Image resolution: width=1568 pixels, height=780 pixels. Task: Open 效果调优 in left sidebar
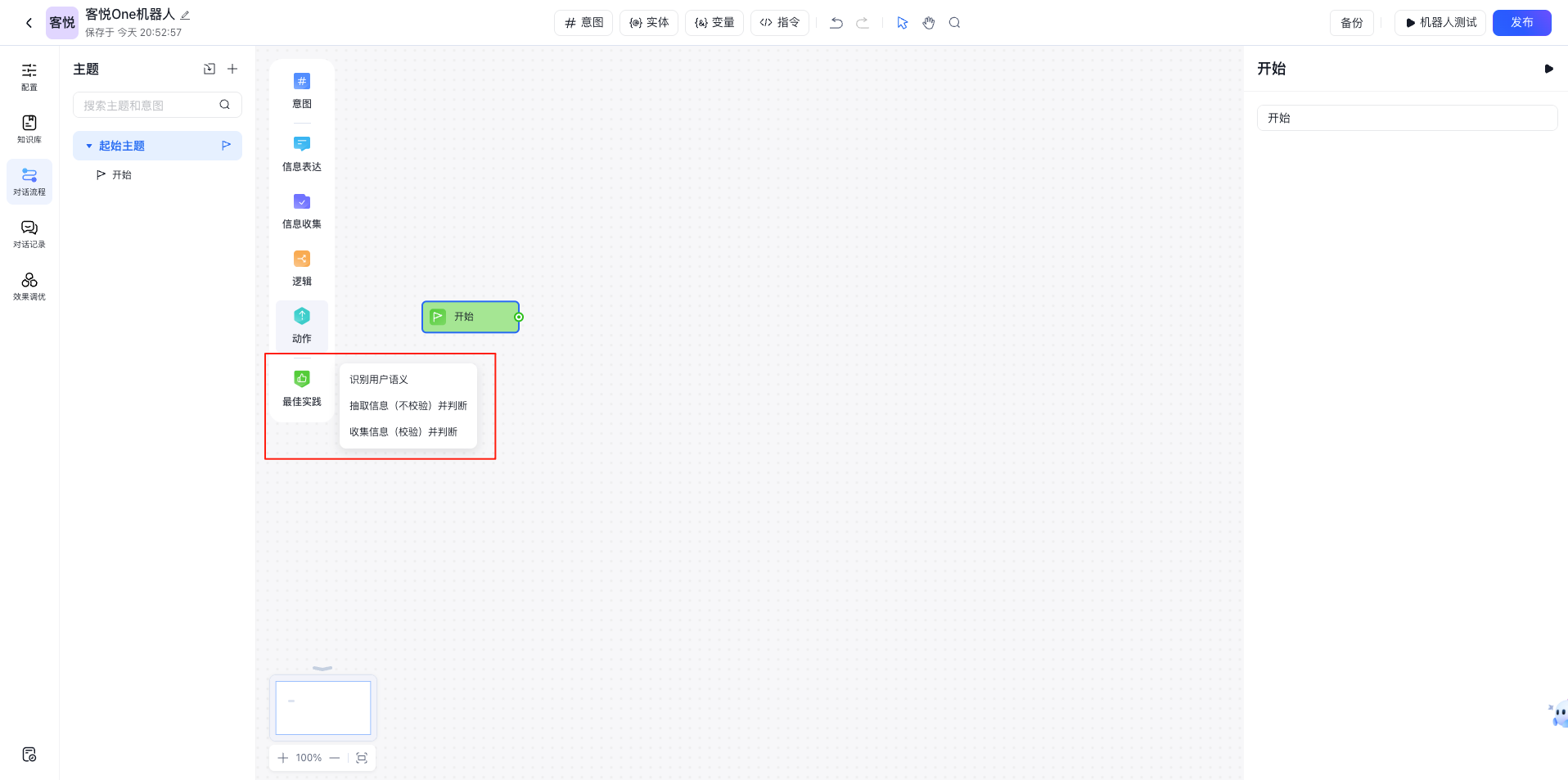point(29,286)
